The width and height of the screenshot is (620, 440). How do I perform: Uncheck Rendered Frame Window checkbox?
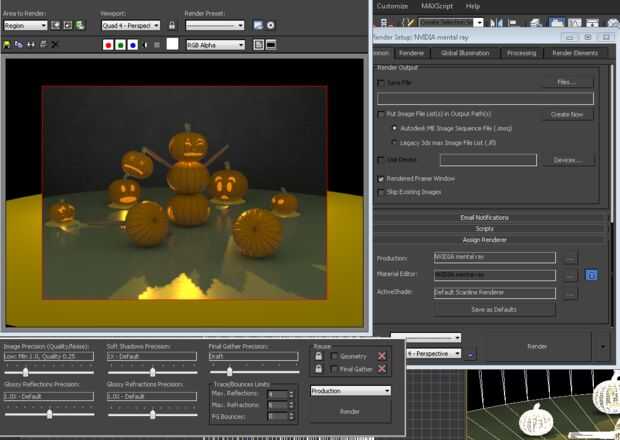click(x=380, y=178)
